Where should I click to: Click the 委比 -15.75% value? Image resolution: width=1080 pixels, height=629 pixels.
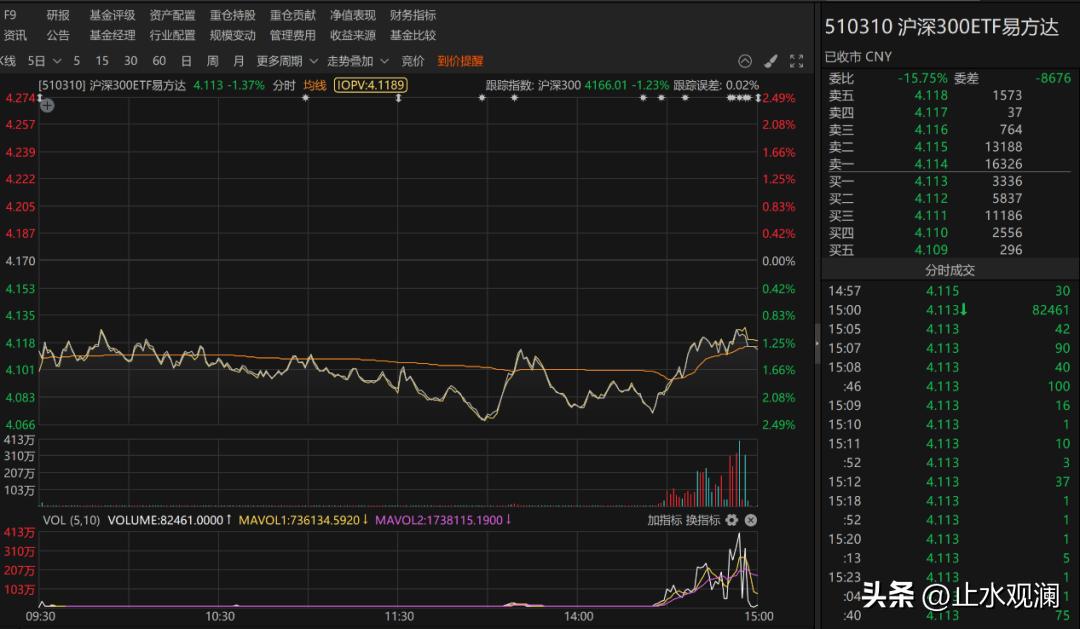pos(922,79)
